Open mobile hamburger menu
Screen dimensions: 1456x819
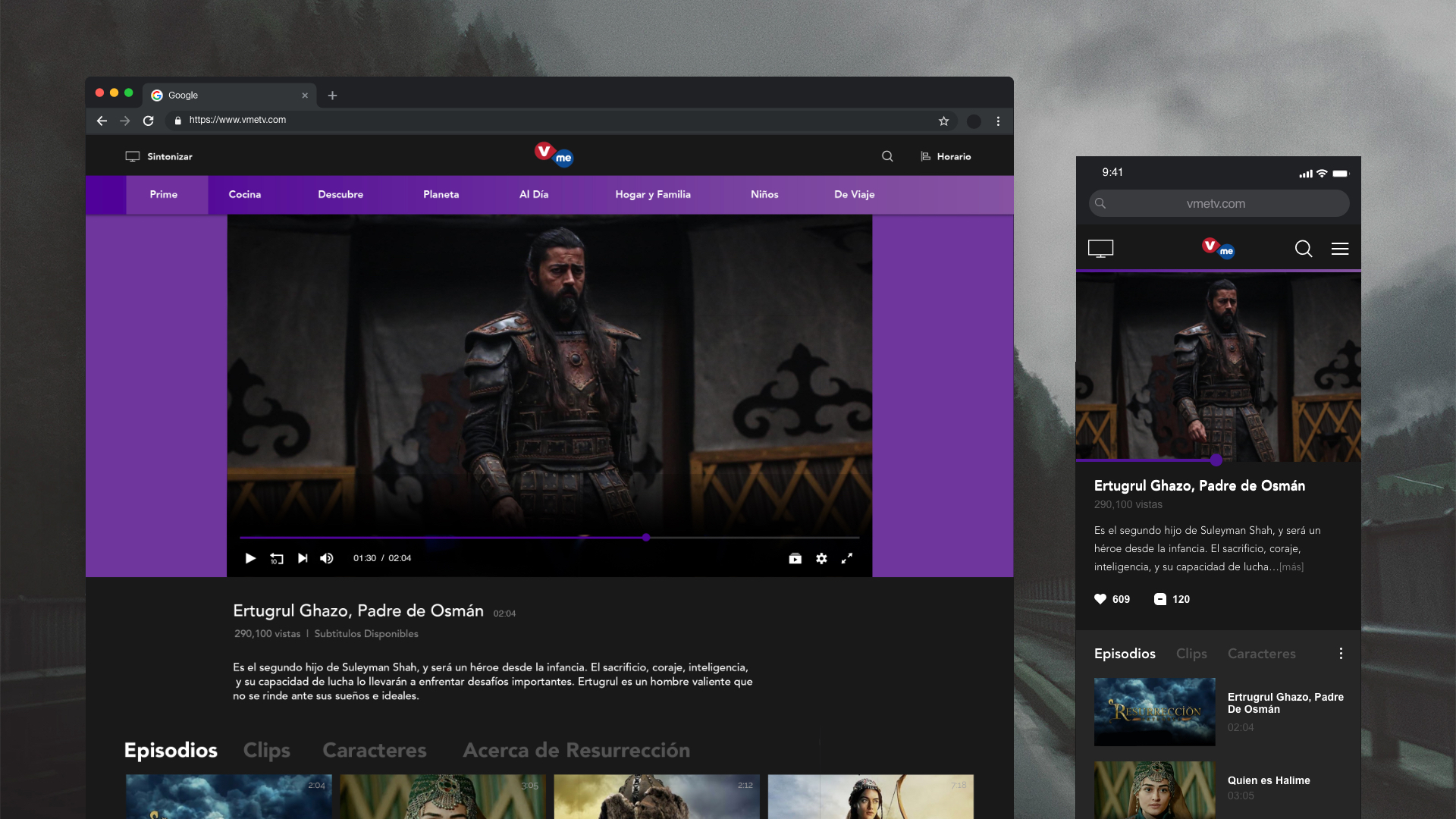click(x=1340, y=249)
